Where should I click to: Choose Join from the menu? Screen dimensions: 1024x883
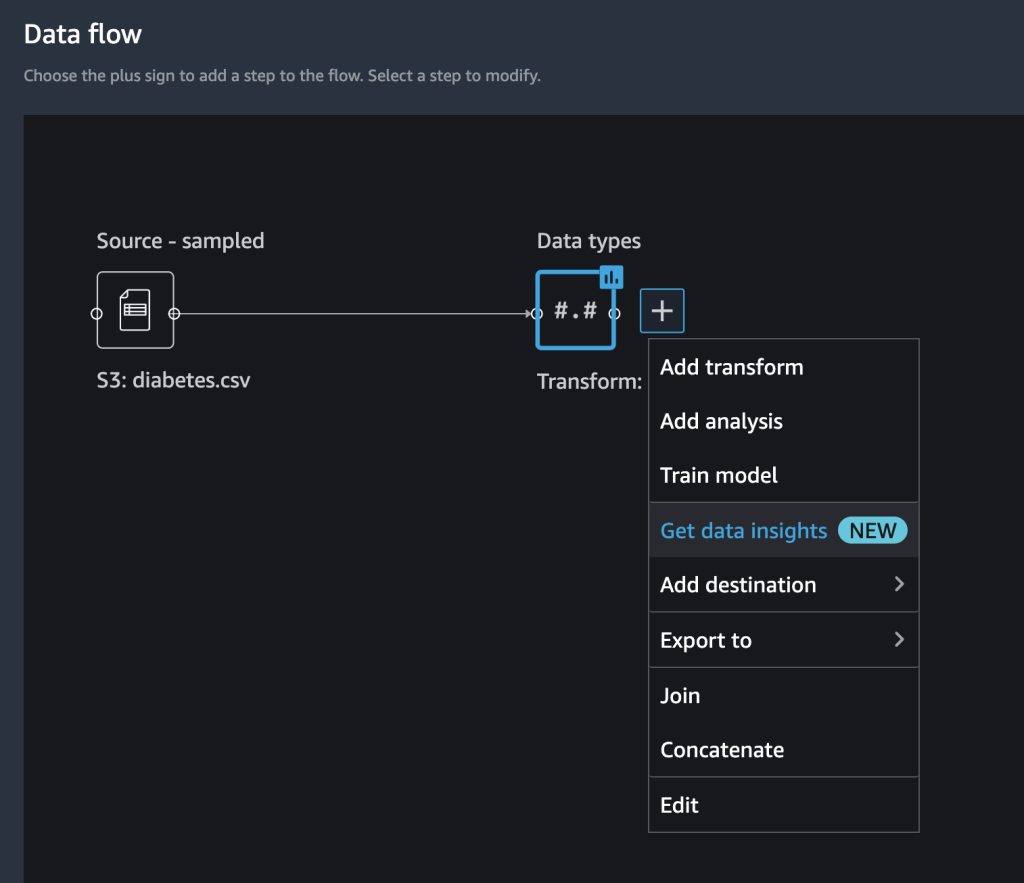(680, 695)
